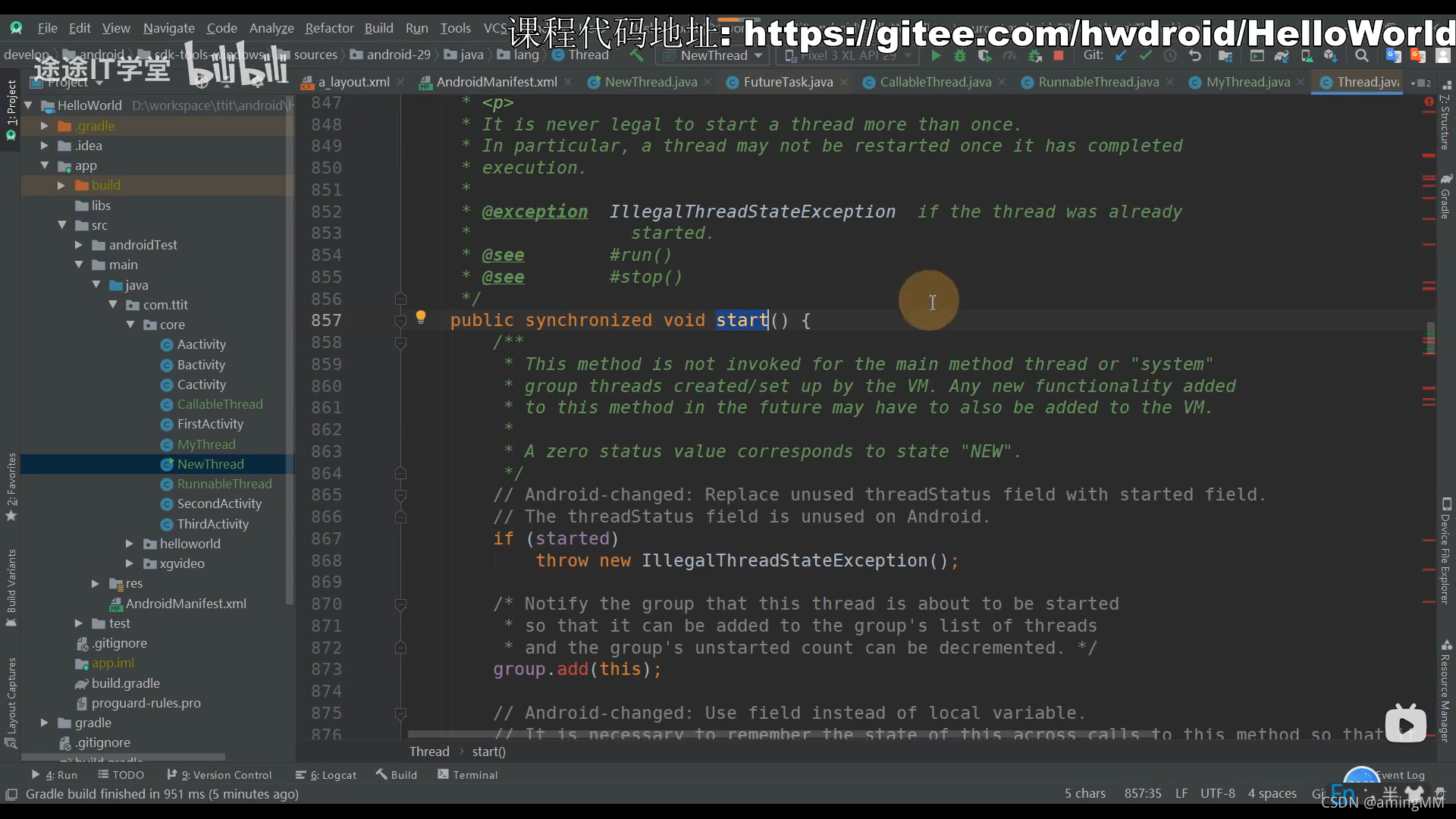Run with coverage icon in the toolbar
The width and height of the screenshot is (1456, 819).
[984, 55]
